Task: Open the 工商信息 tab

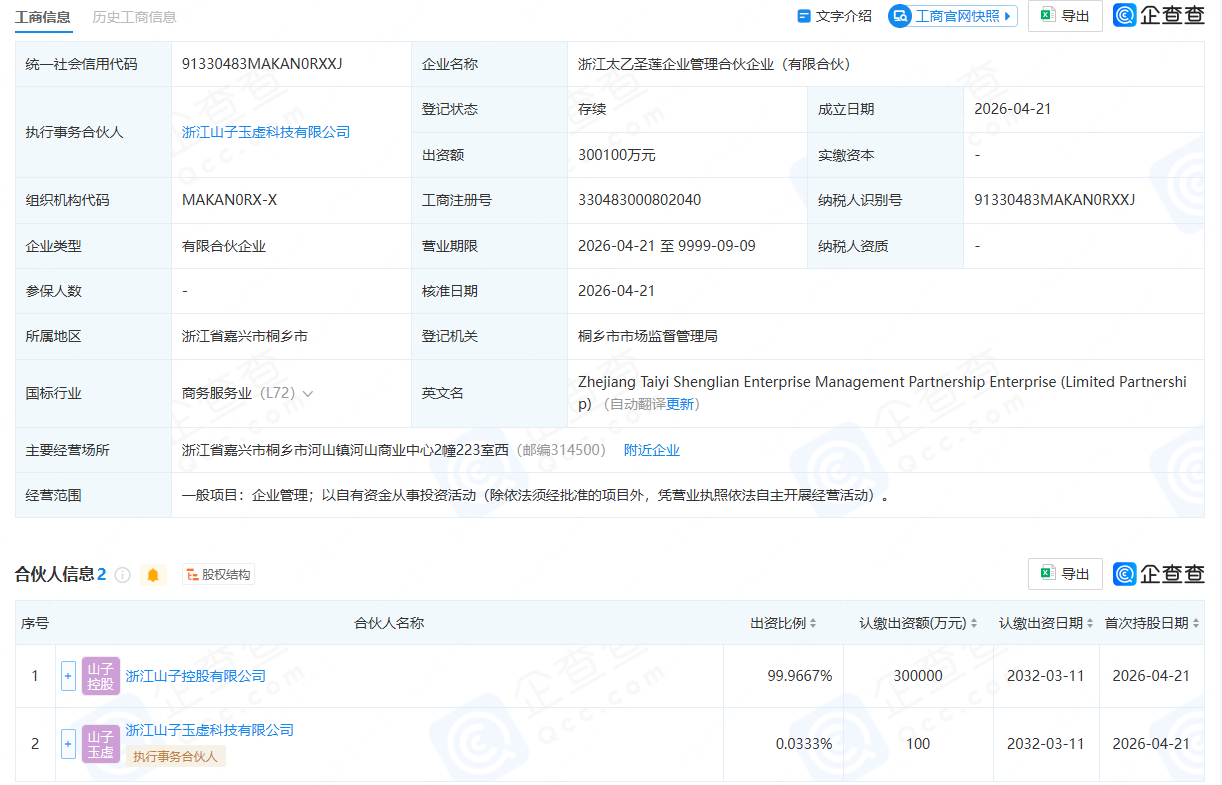Action: click(x=43, y=16)
